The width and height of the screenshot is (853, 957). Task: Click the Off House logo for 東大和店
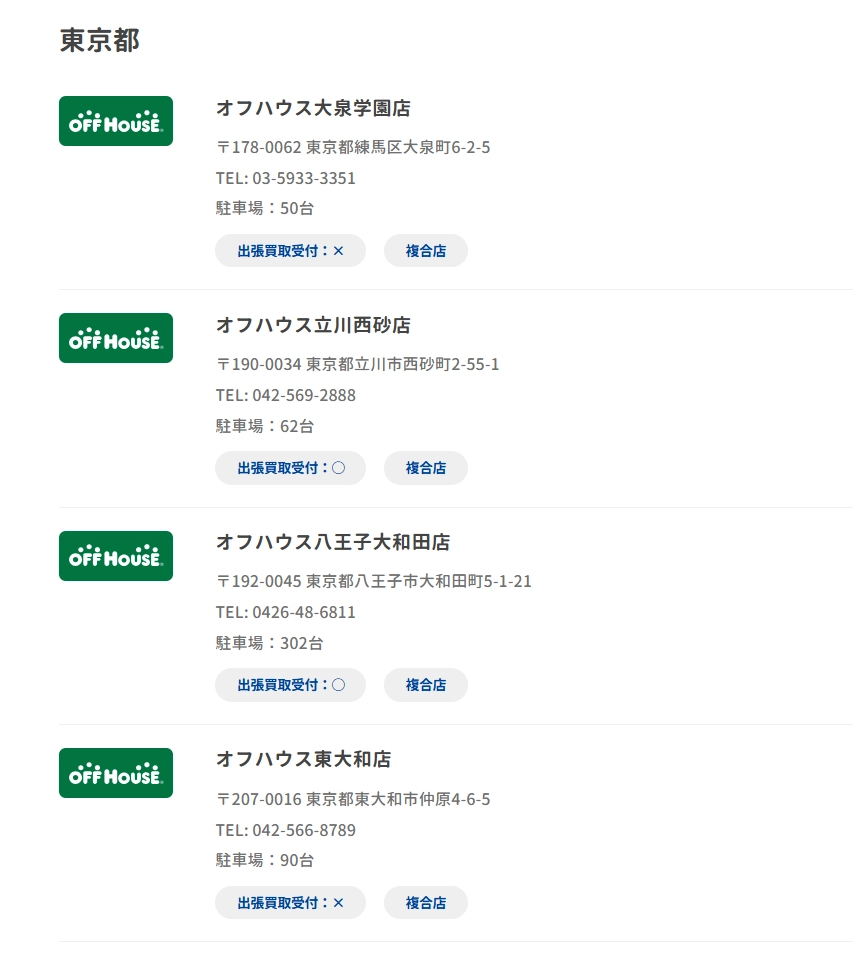tap(116, 773)
